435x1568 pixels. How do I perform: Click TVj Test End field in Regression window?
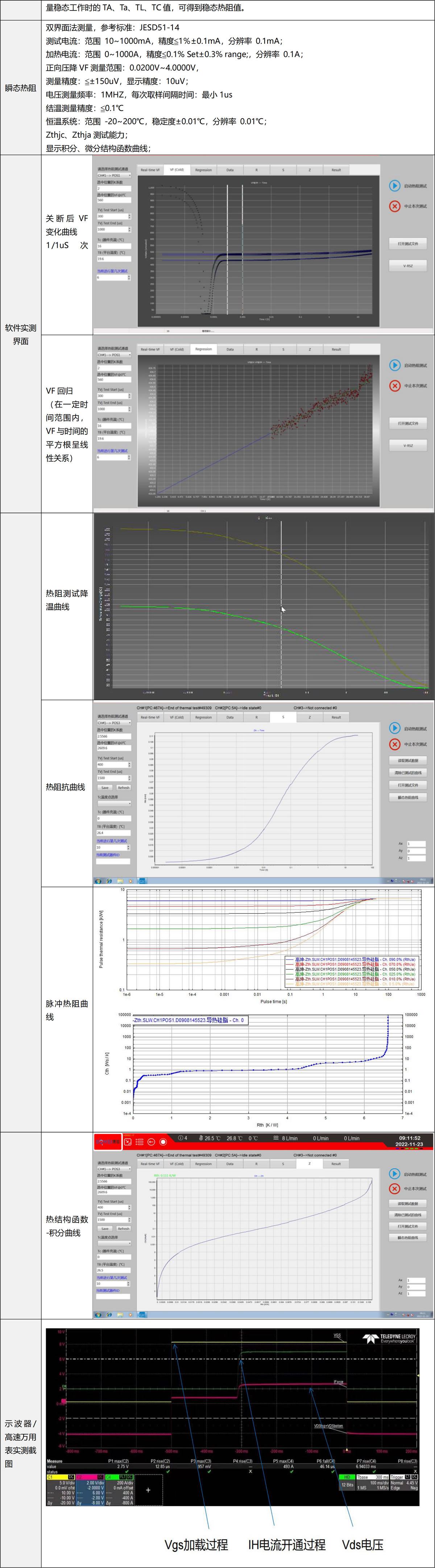[114, 409]
